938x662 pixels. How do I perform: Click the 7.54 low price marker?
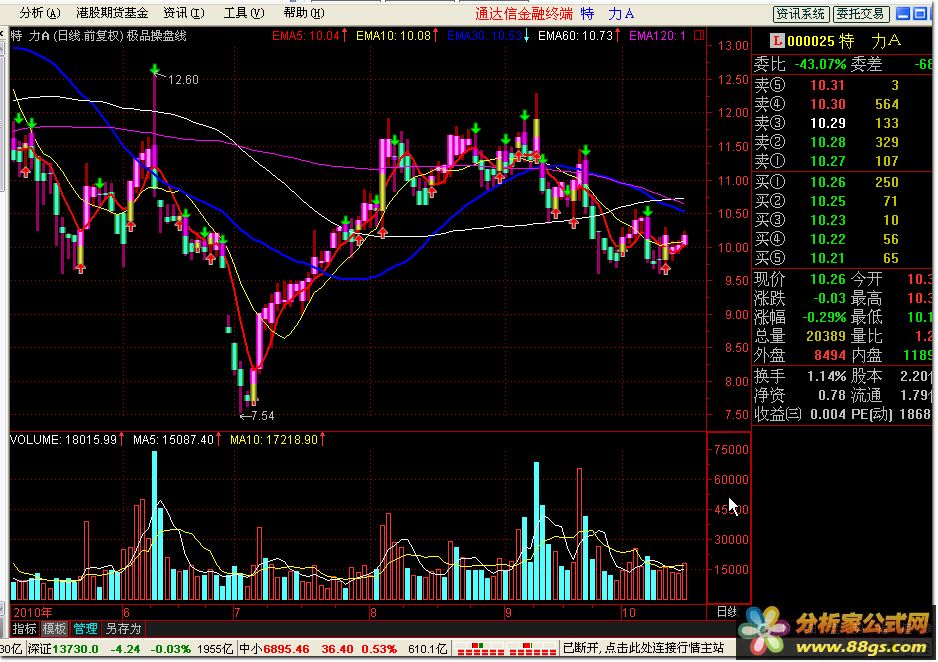[x=262, y=416]
